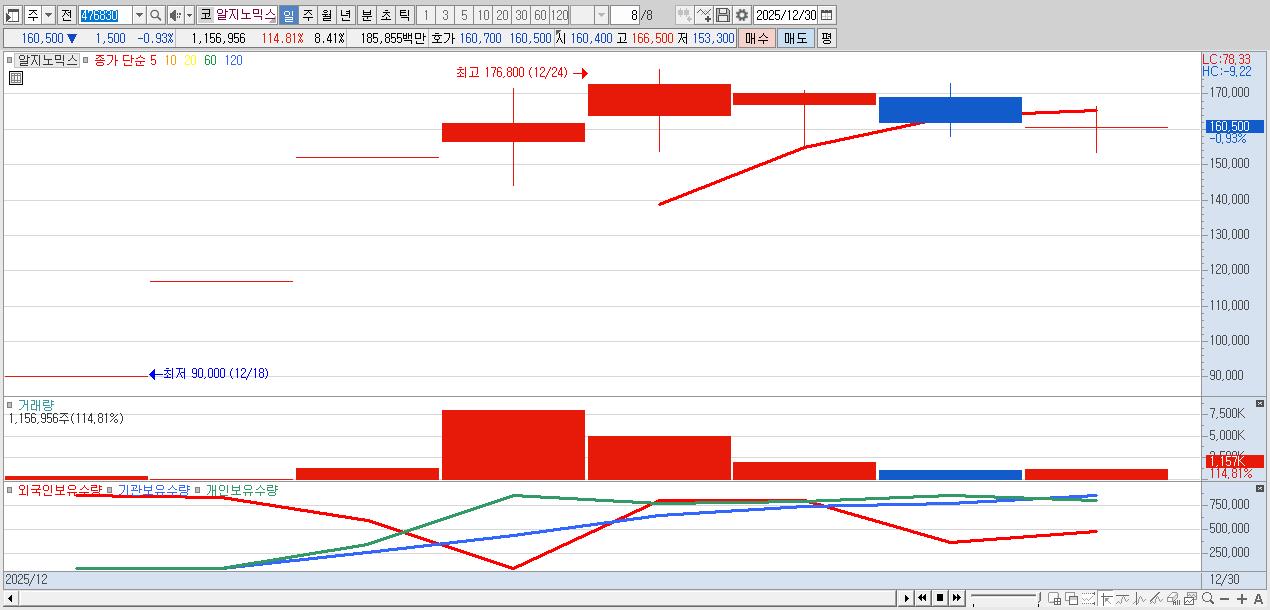
Task: Open chart settings gear icon
Action: coord(741,15)
